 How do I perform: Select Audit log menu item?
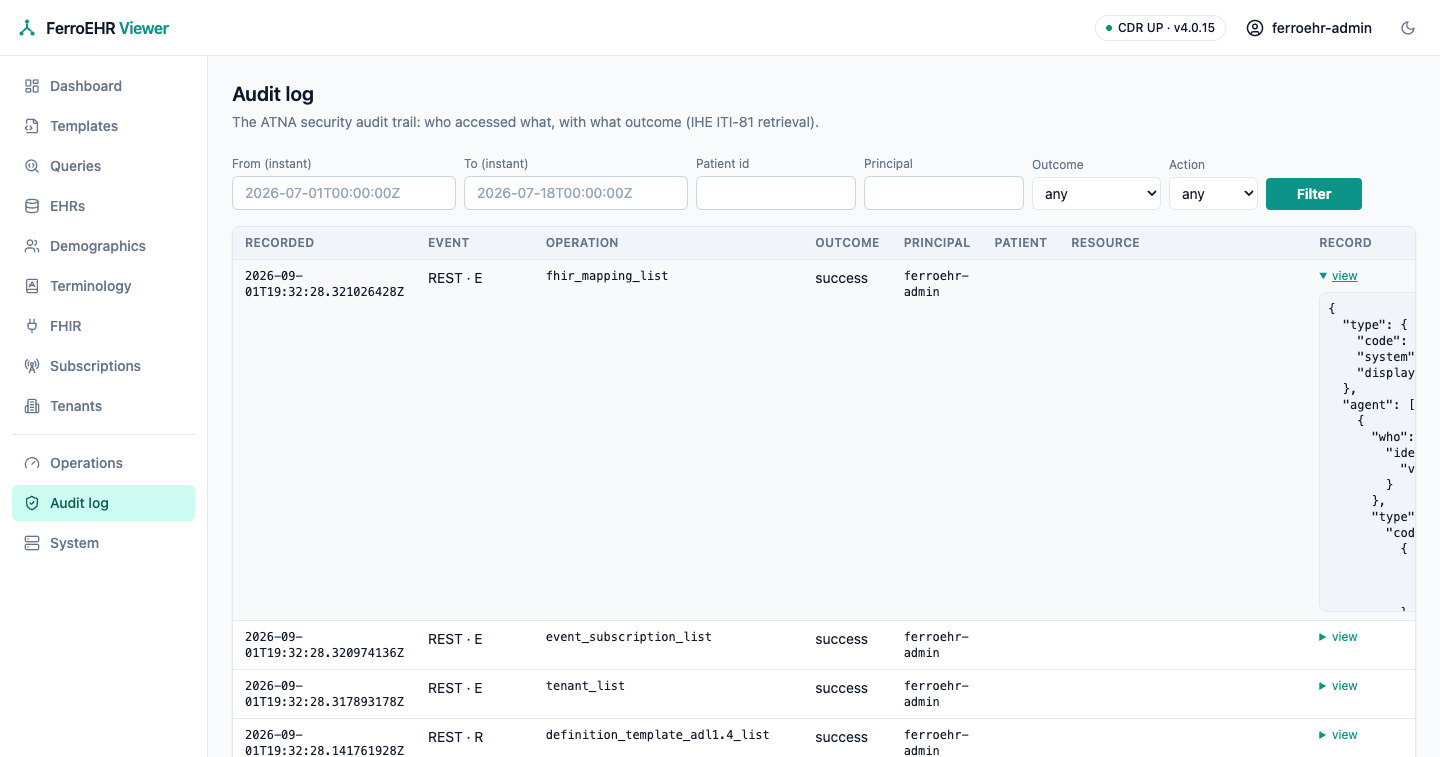(x=103, y=503)
